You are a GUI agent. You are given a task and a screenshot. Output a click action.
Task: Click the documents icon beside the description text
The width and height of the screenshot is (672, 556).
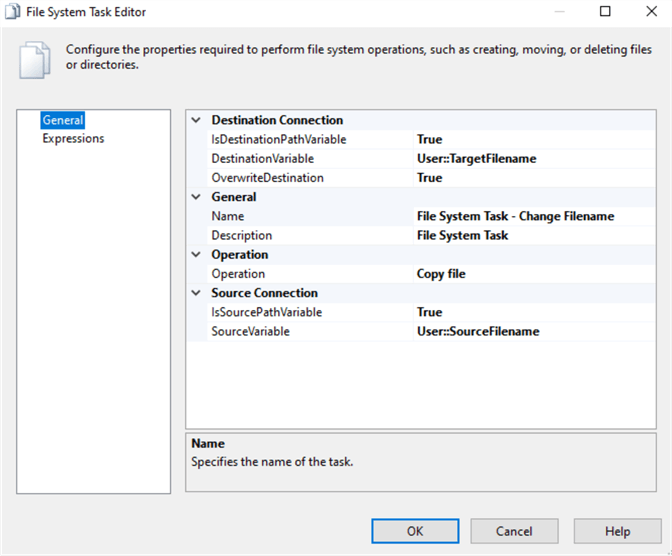coord(35,58)
